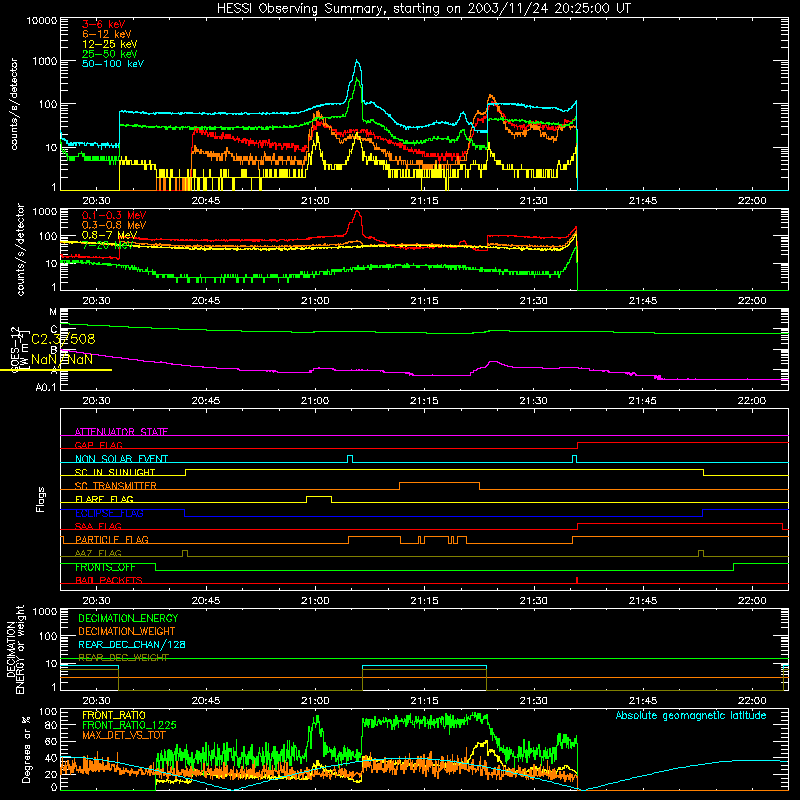
Task: Click the DECIMATION_WEIGHT legend label
Action: pos(127,632)
